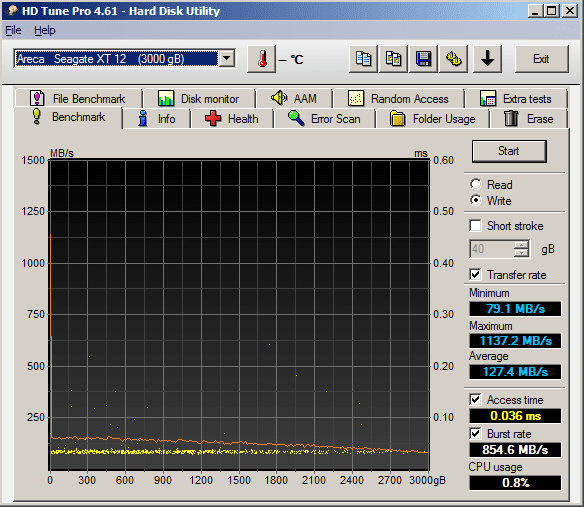The width and height of the screenshot is (584, 507).
Task: Switch to Error Scan tab
Action: [324, 119]
